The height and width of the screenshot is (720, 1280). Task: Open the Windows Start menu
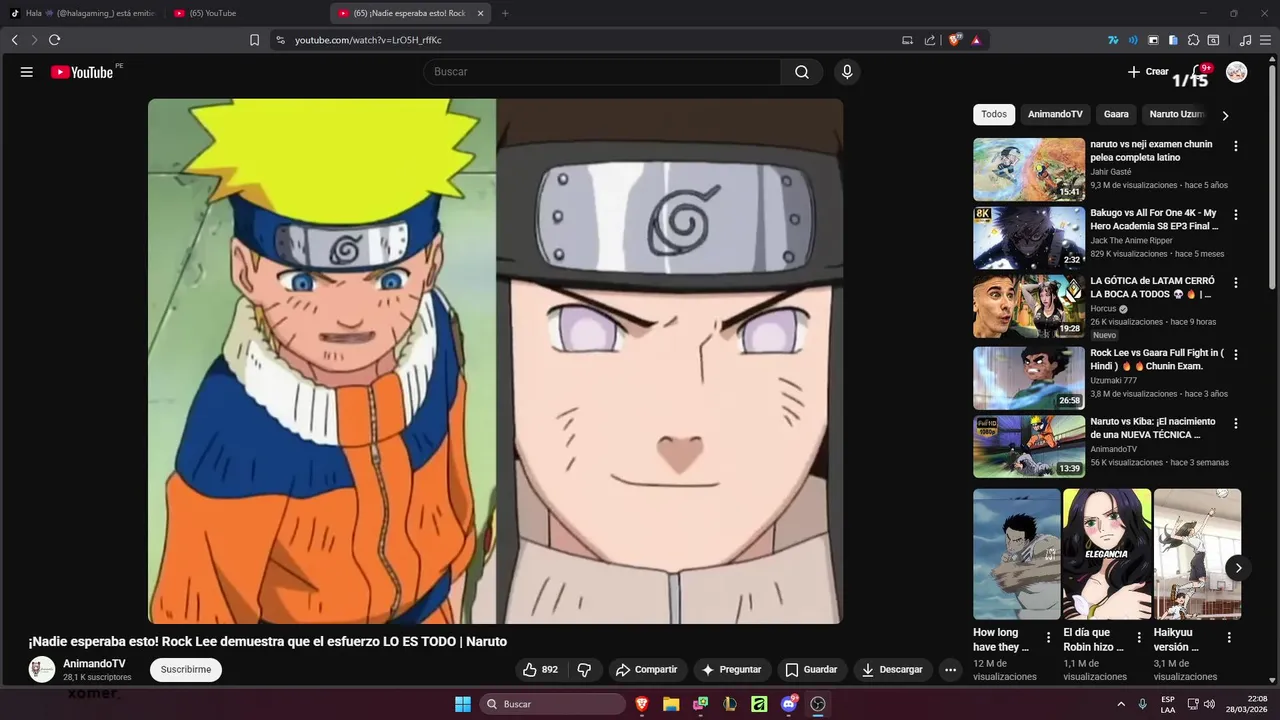pos(463,704)
